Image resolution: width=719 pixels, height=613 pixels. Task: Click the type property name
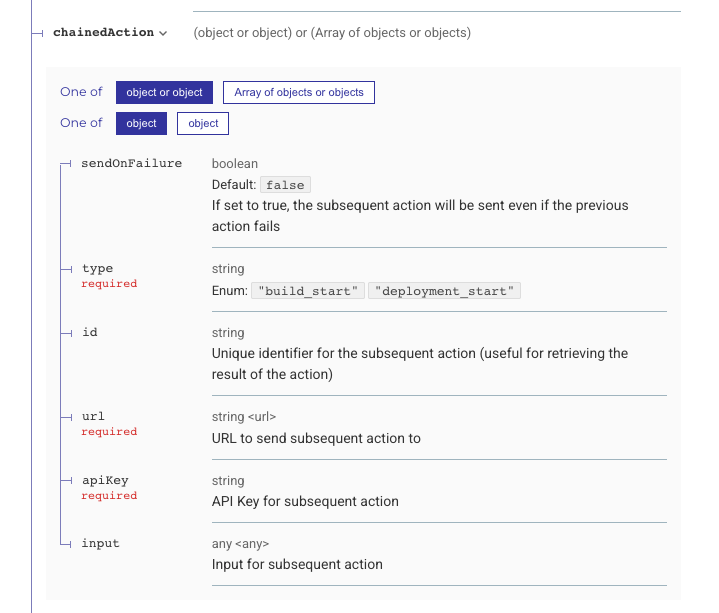pyautogui.click(x=97, y=269)
